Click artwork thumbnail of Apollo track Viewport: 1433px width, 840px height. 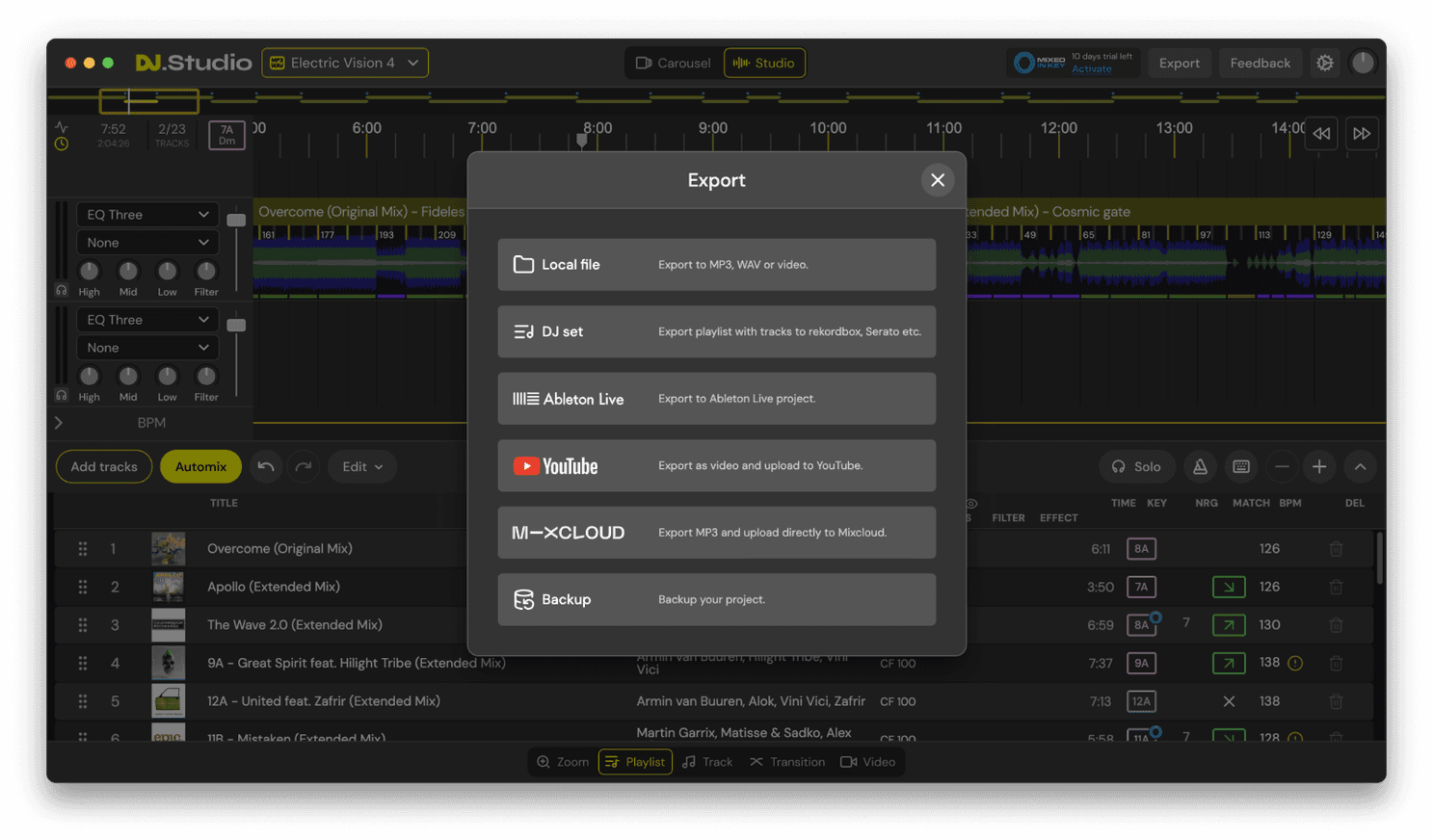[168, 587]
